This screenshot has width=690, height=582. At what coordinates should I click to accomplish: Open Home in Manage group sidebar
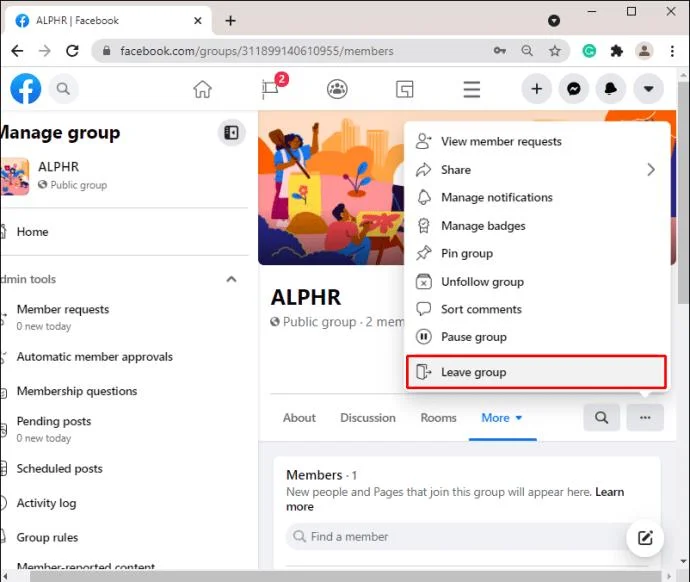point(33,232)
